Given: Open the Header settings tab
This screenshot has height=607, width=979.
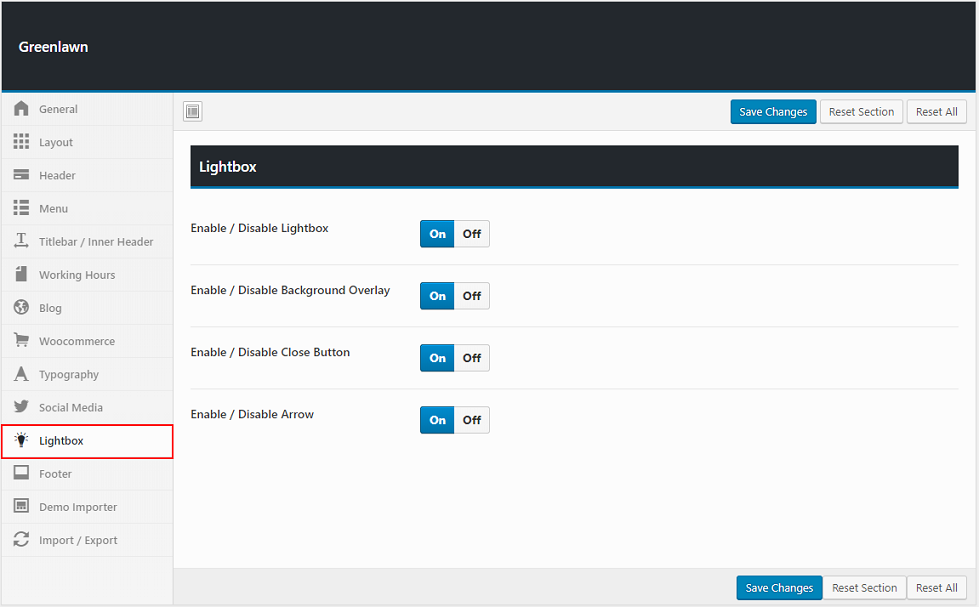Looking at the screenshot, I should point(57,176).
